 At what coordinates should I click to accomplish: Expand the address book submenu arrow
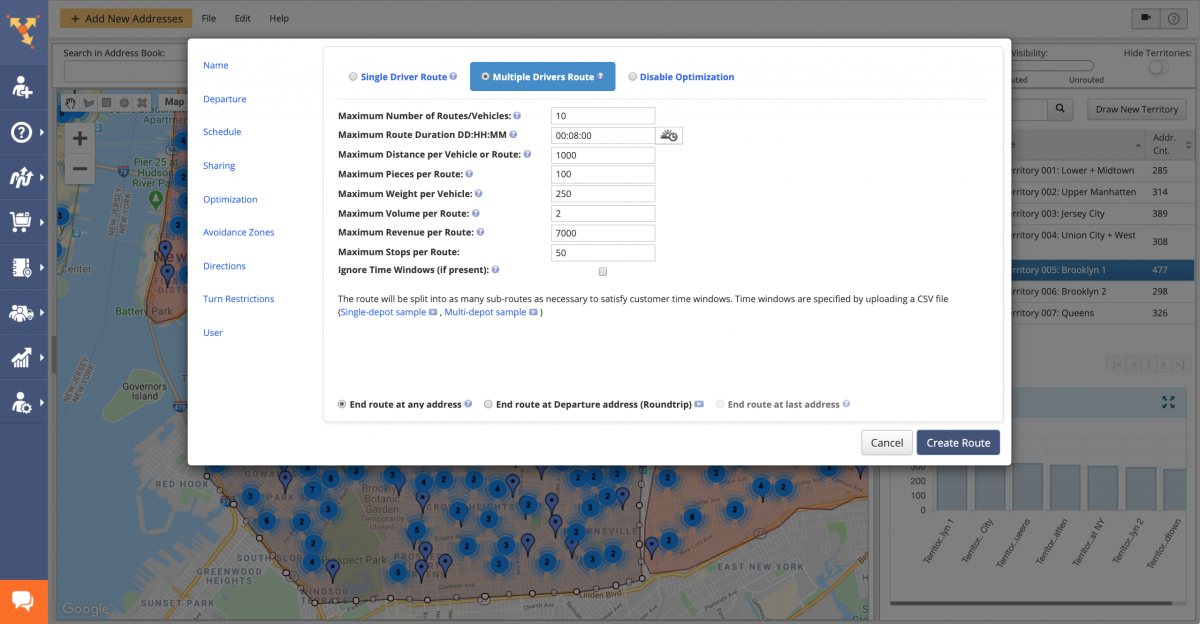tap(42, 267)
